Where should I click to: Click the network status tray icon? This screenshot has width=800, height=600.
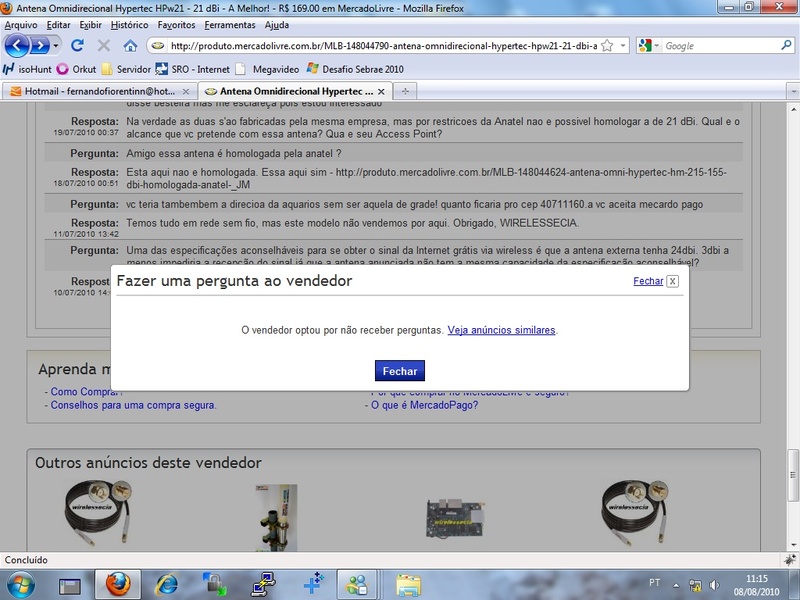tap(695, 585)
